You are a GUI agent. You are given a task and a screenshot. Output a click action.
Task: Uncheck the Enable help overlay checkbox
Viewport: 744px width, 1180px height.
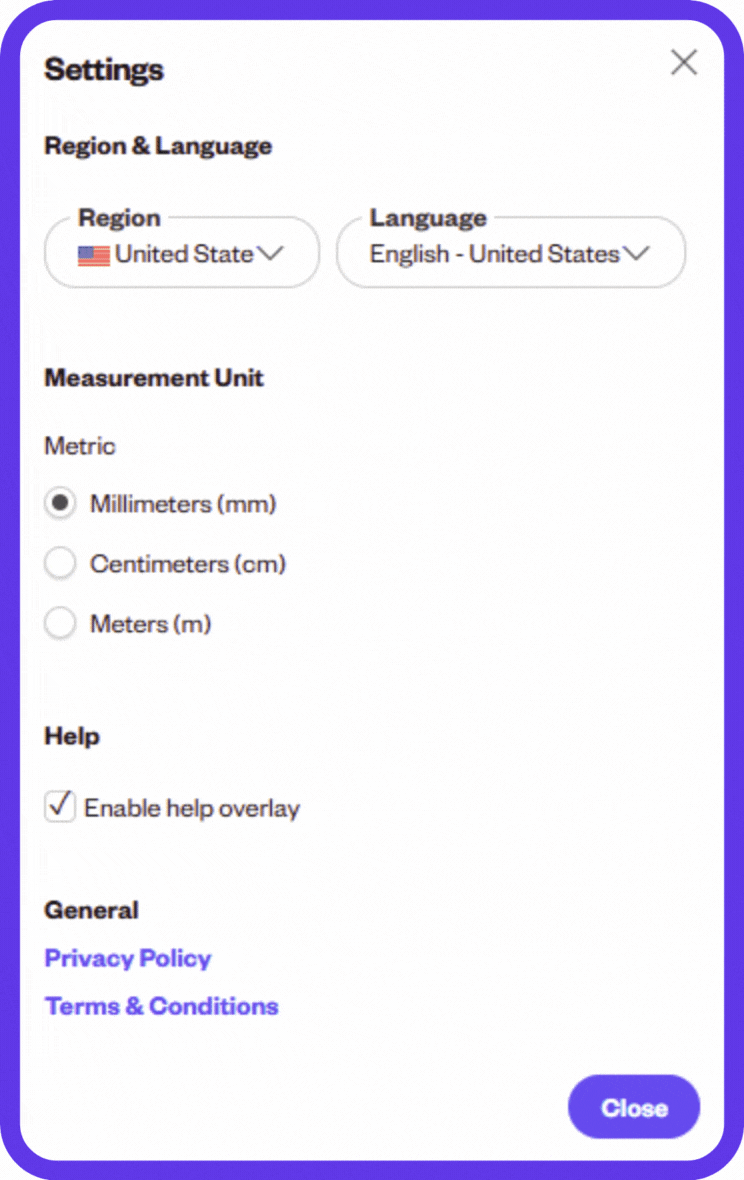60,806
